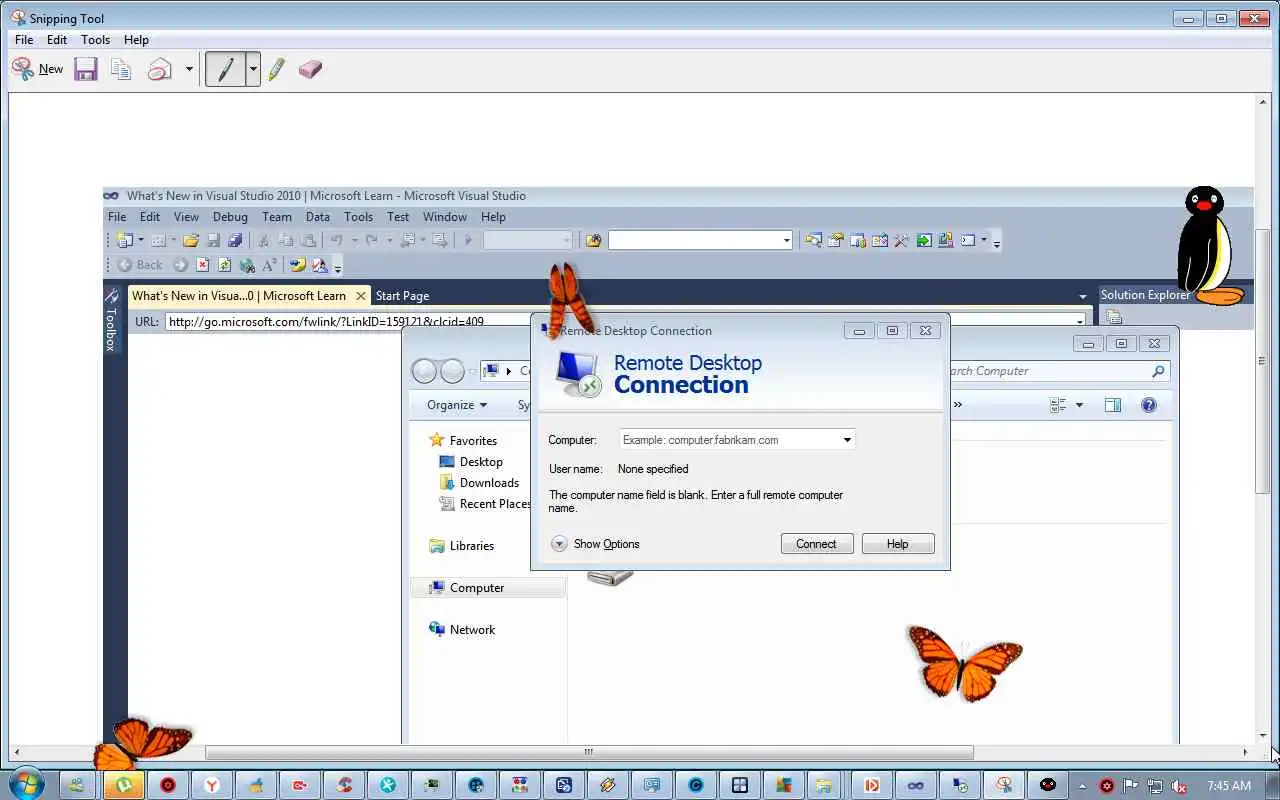This screenshot has height=800, width=1280.
Task: Click the Explorer blue Help icon
Action: click(1149, 405)
